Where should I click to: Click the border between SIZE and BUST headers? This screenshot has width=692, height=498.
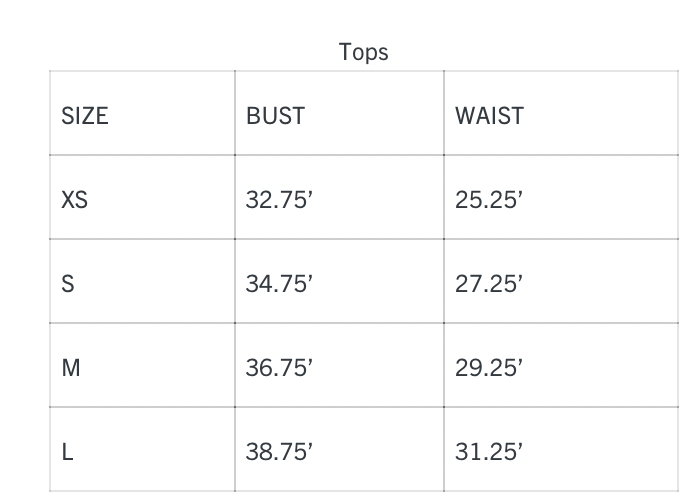click(x=235, y=116)
